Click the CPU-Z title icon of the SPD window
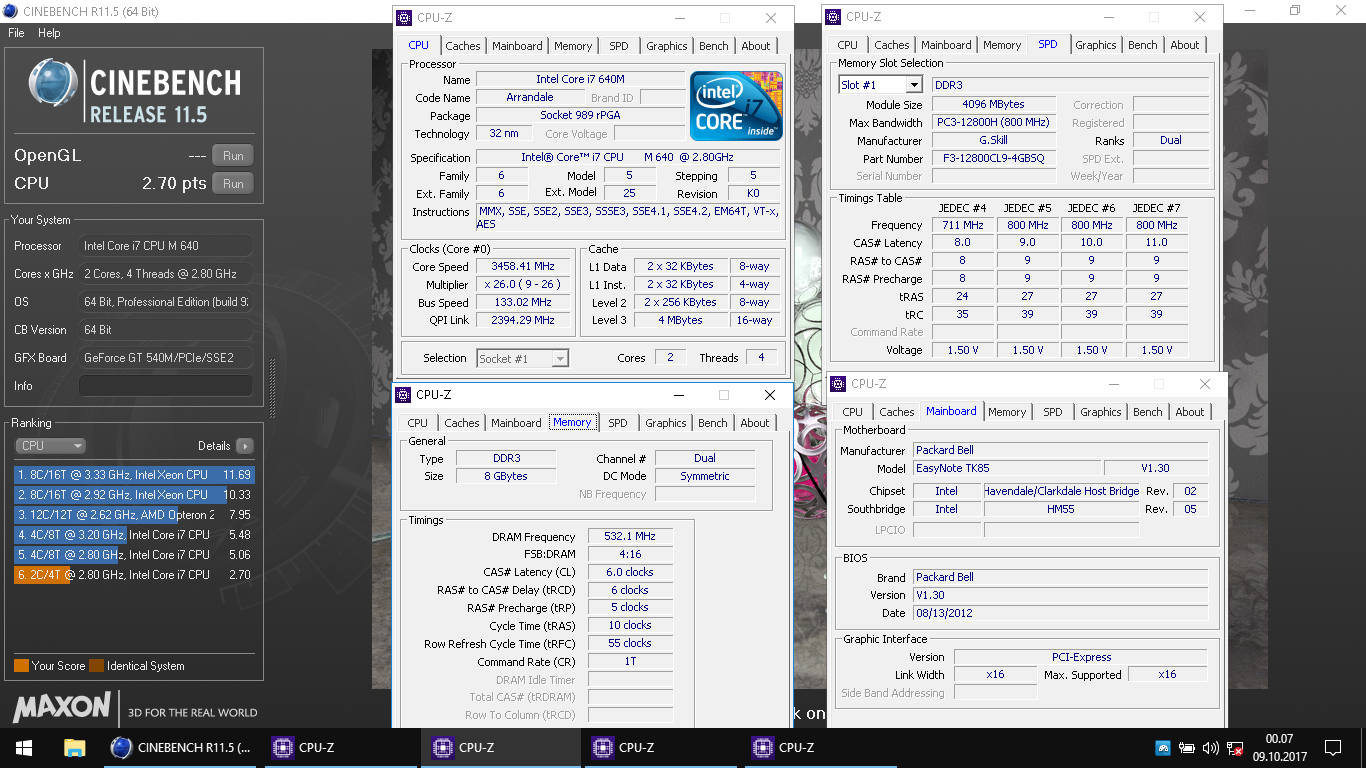Viewport: 1366px width, 768px height. click(833, 17)
